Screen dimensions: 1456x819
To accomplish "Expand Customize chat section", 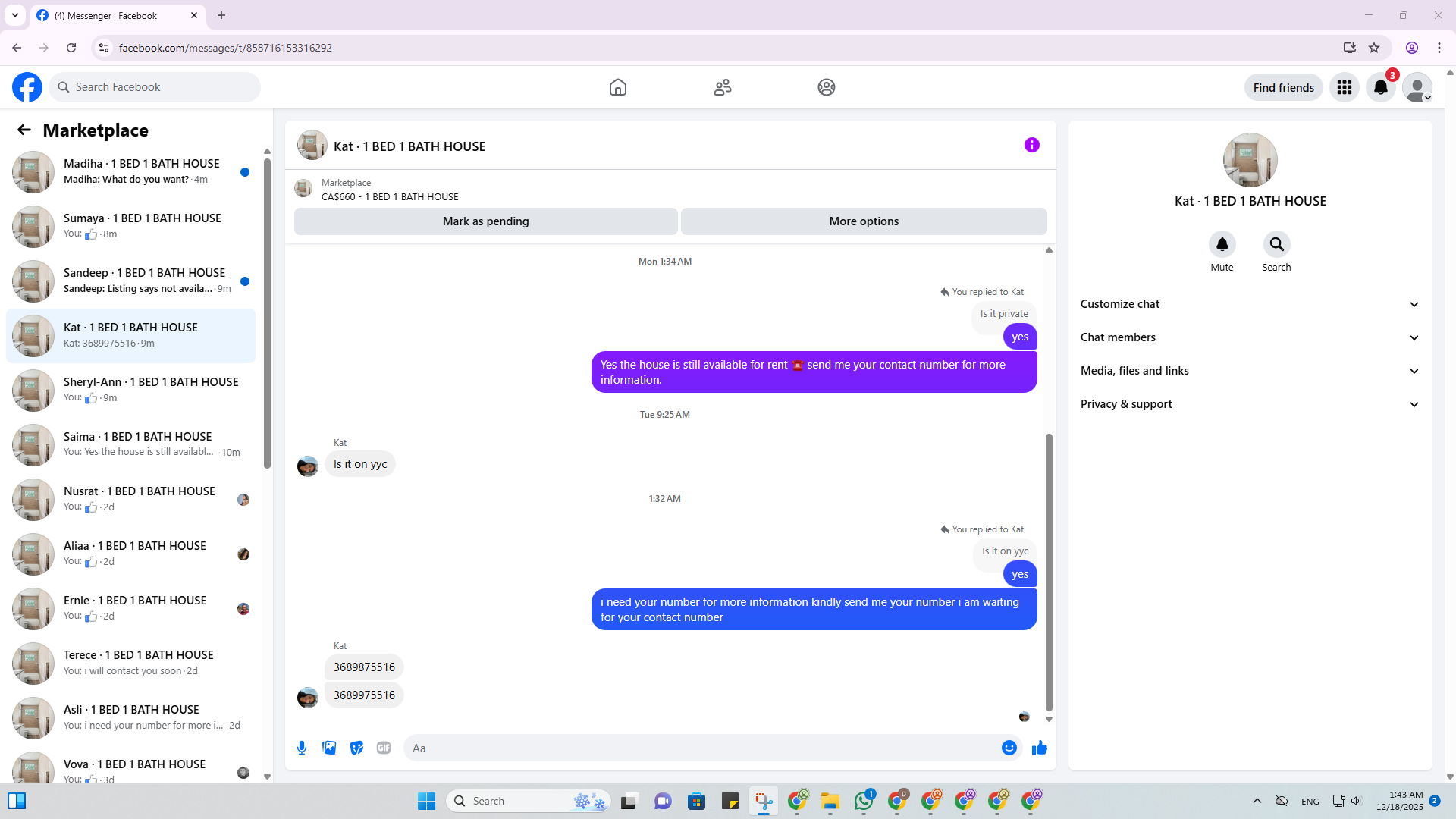I will click(x=1249, y=304).
